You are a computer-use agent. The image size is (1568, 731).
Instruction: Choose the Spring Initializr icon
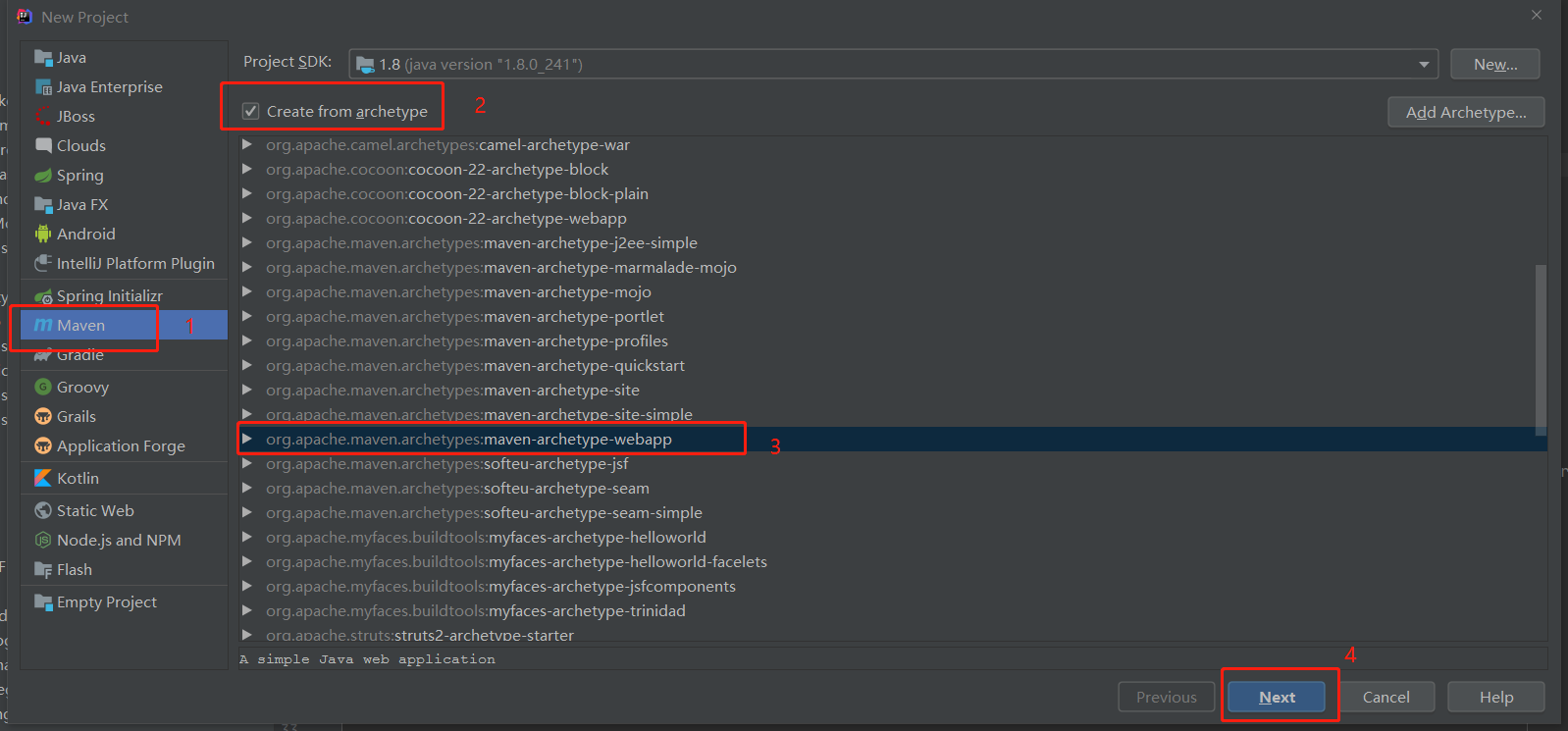(43, 296)
